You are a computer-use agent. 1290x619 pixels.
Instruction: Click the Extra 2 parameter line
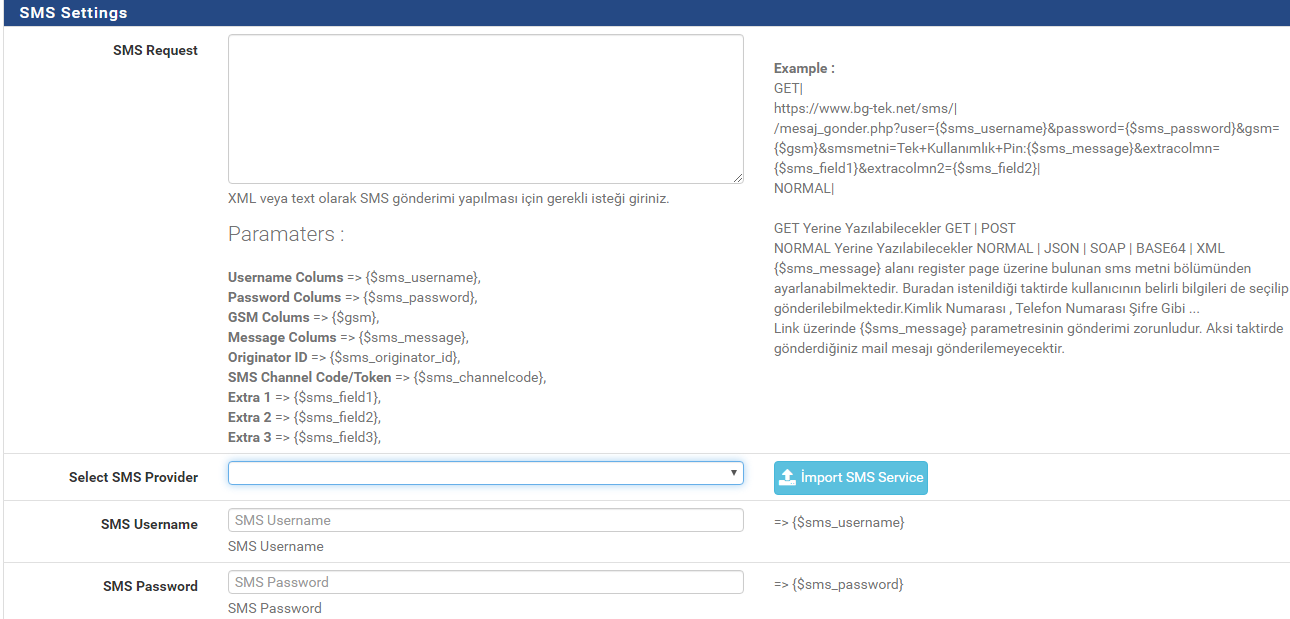(304, 417)
